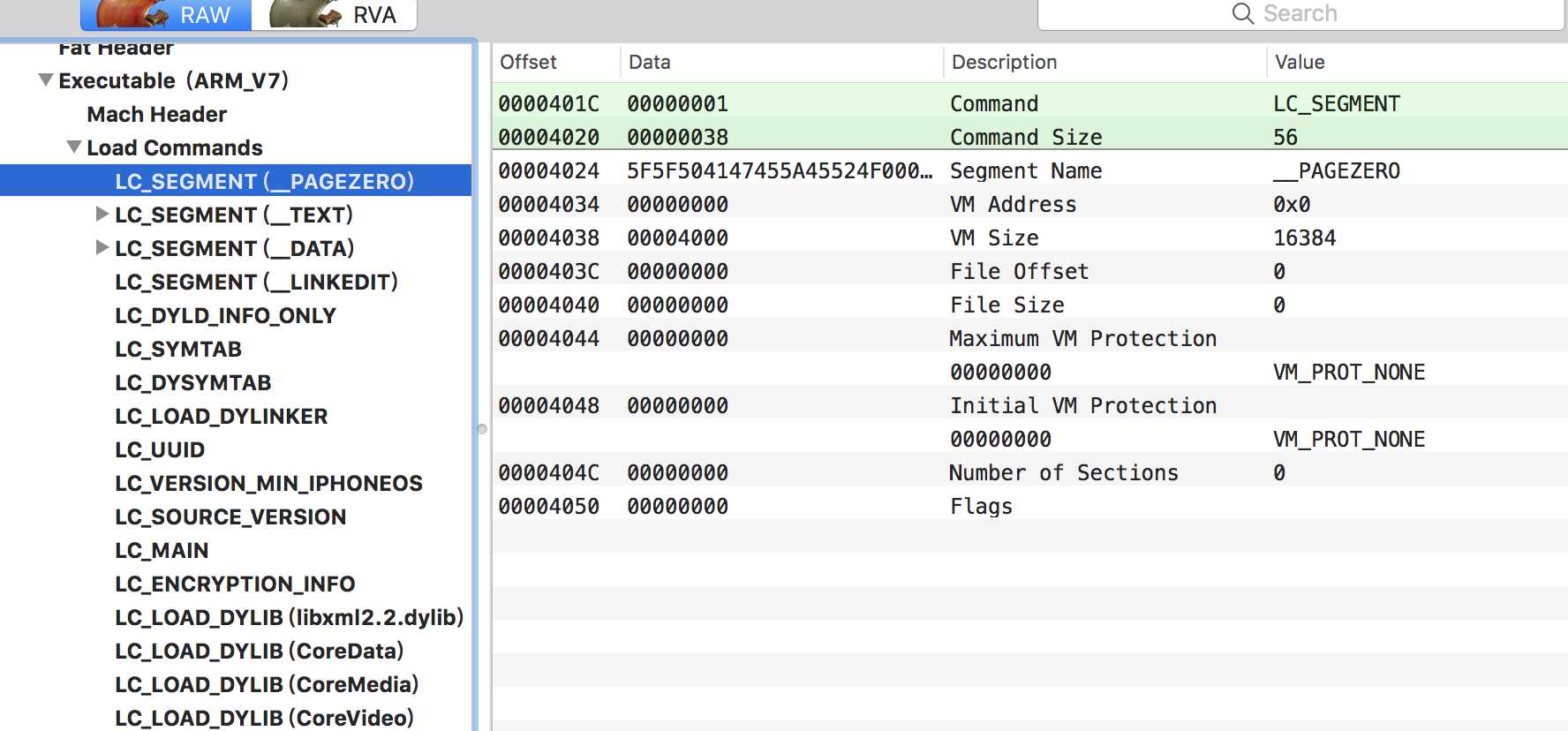This screenshot has height=731, width=1568.
Task: Select LC_SYMTAB load command
Action: [178, 349]
